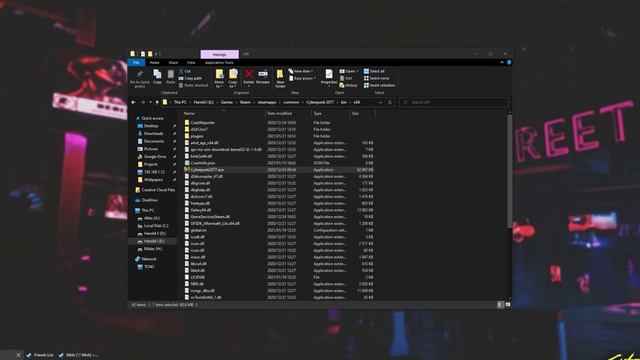Open Friends List in the taskbar
This screenshot has width=640, height=360.
[x=40, y=355]
